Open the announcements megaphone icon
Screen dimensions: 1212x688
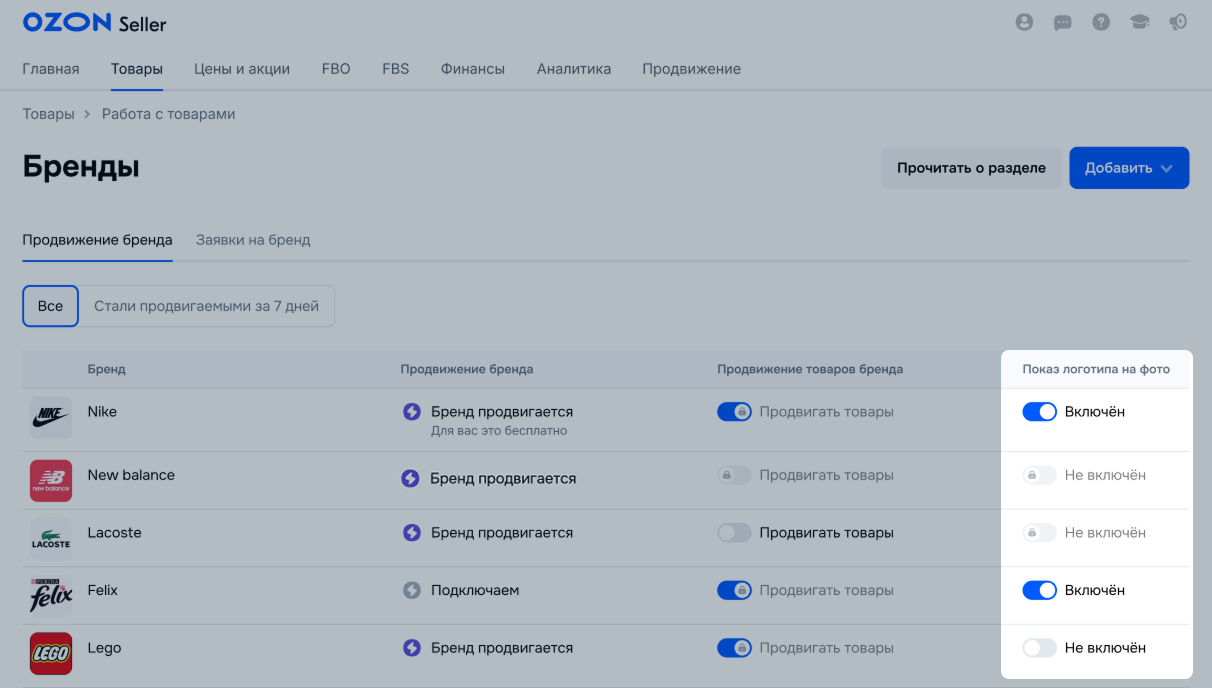(1178, 22)
